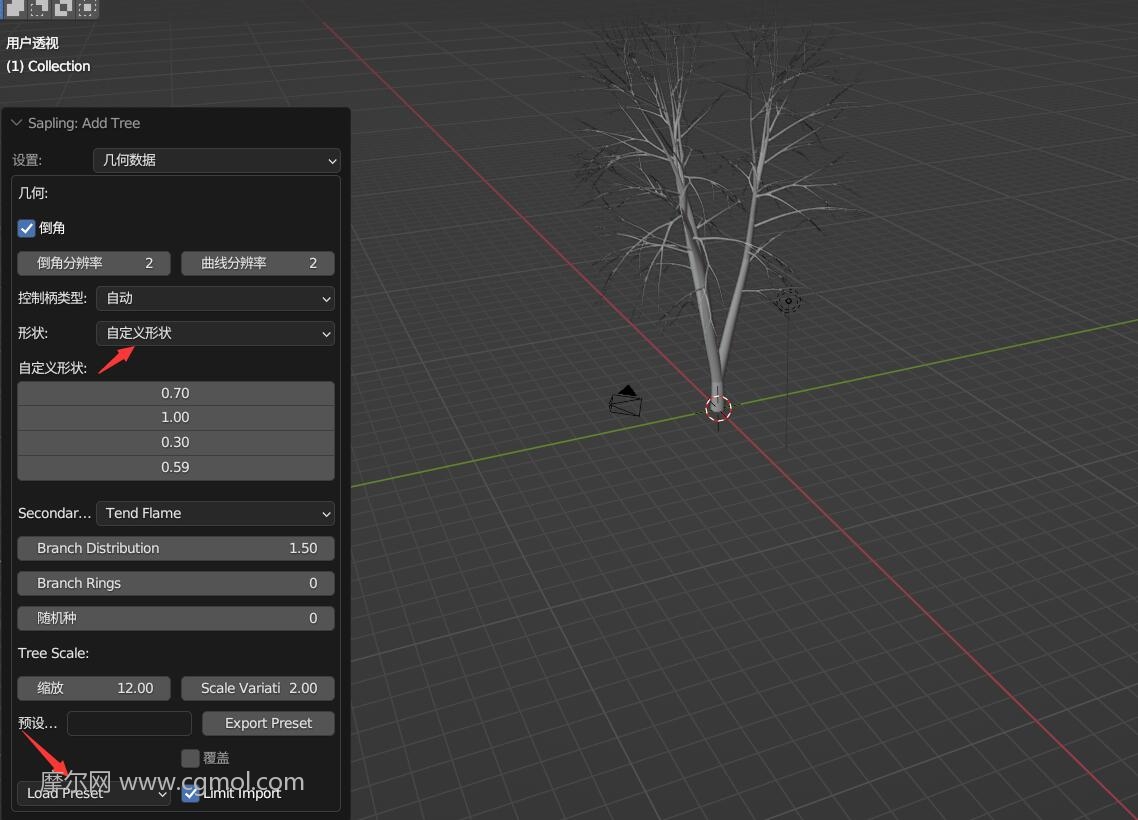1138x820 pixels.
Task: Toggle the Limit Import checkbox
Action: coord(190,793)
